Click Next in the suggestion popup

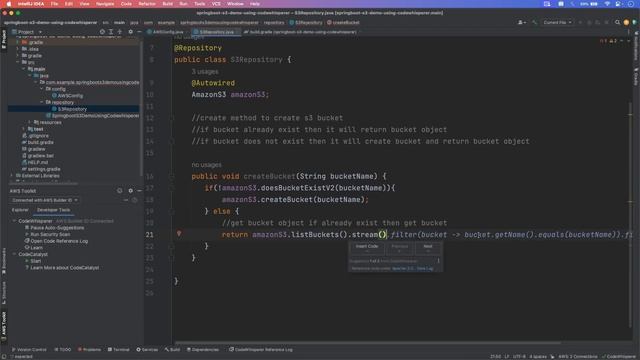pyautogui.click(x=428, y=248)
